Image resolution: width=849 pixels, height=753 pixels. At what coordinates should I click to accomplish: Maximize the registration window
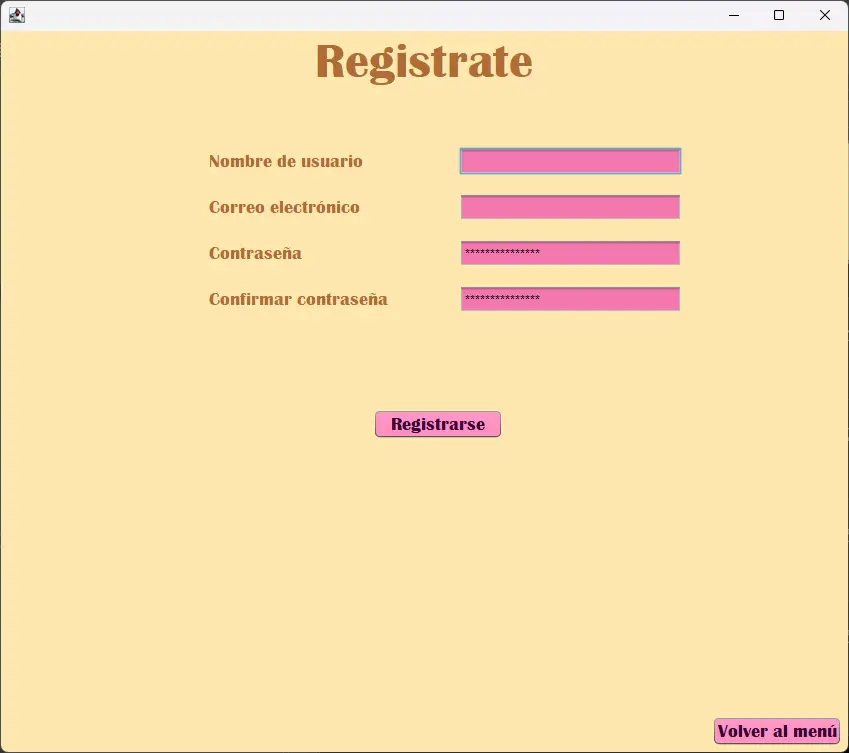tap(779, 15)
